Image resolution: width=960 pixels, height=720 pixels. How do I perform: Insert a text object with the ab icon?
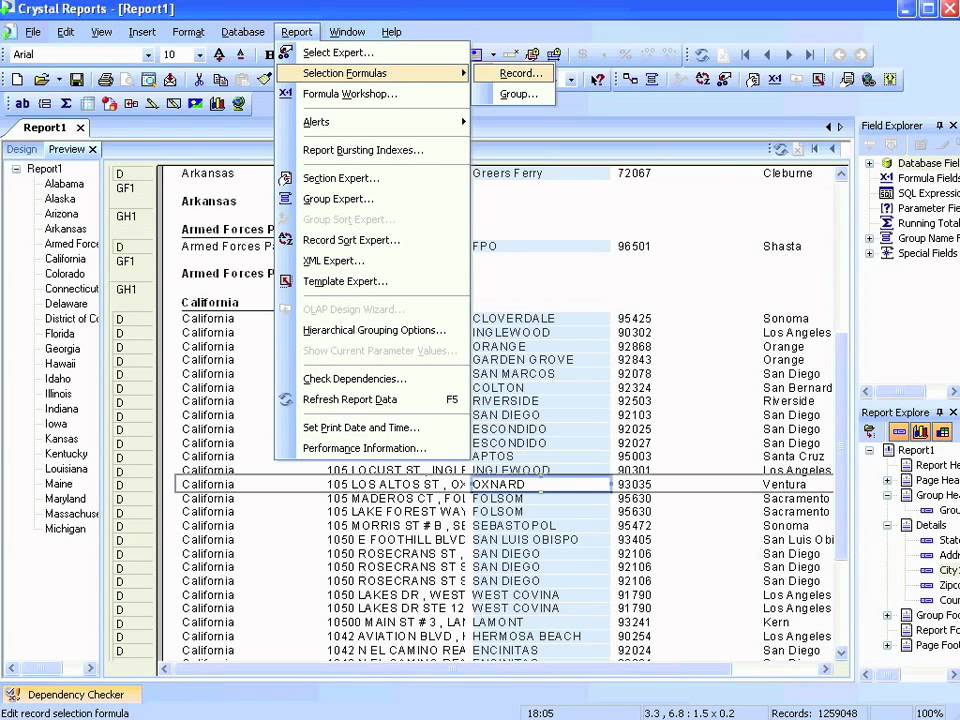point(22,103)
